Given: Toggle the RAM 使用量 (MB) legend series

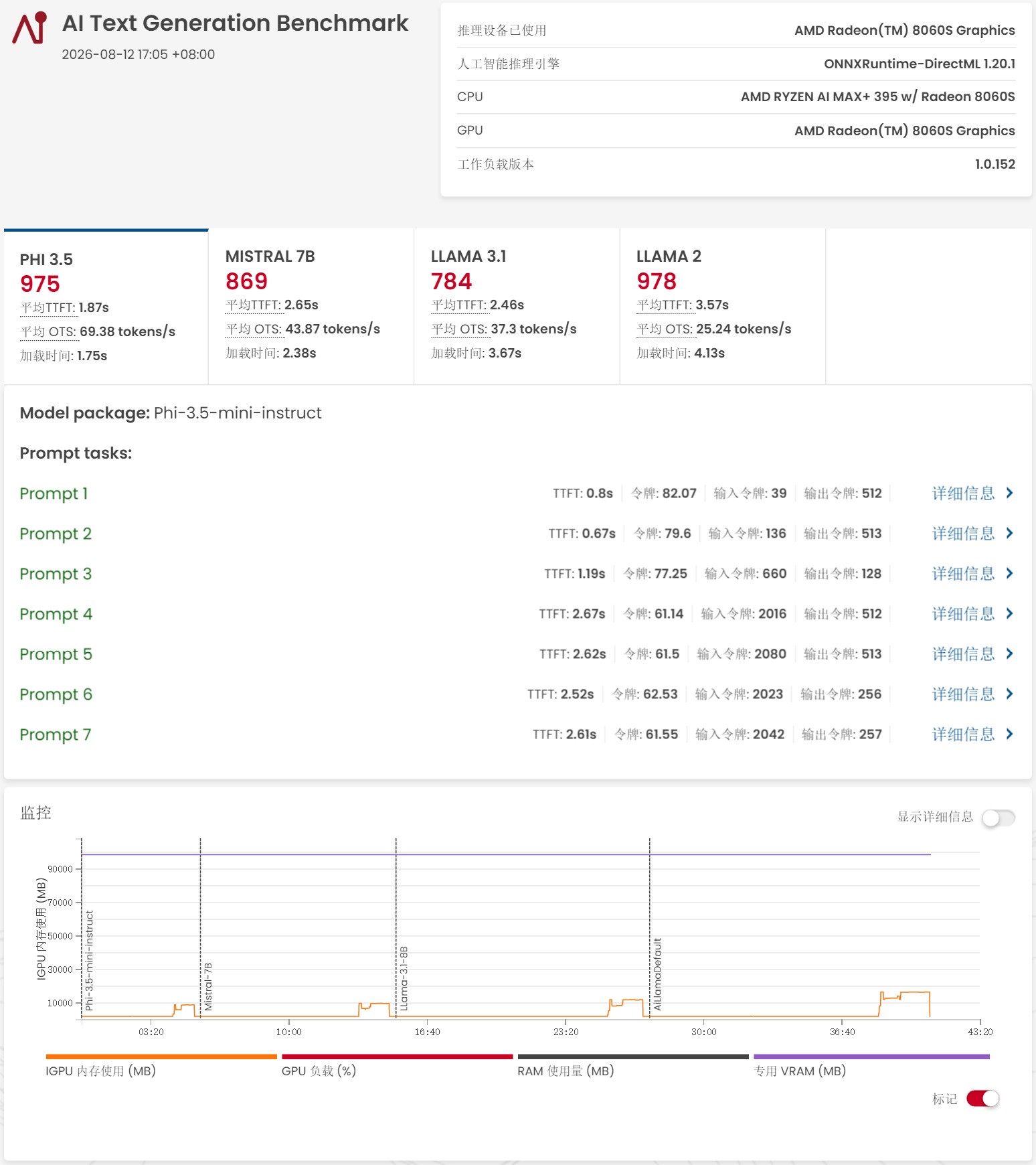Looking at the screenshot, I should point(633,1065).
